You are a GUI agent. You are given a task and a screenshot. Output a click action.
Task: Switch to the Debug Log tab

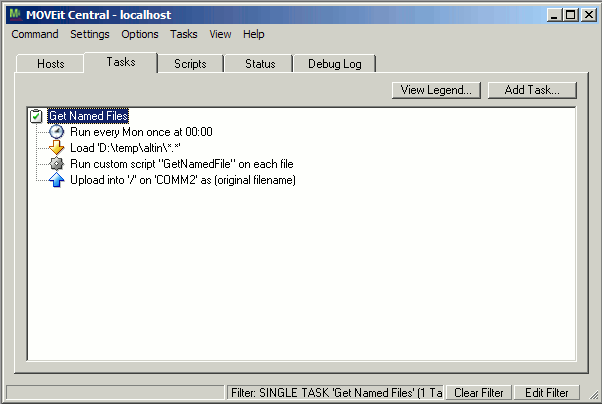(x=335, y=64)
